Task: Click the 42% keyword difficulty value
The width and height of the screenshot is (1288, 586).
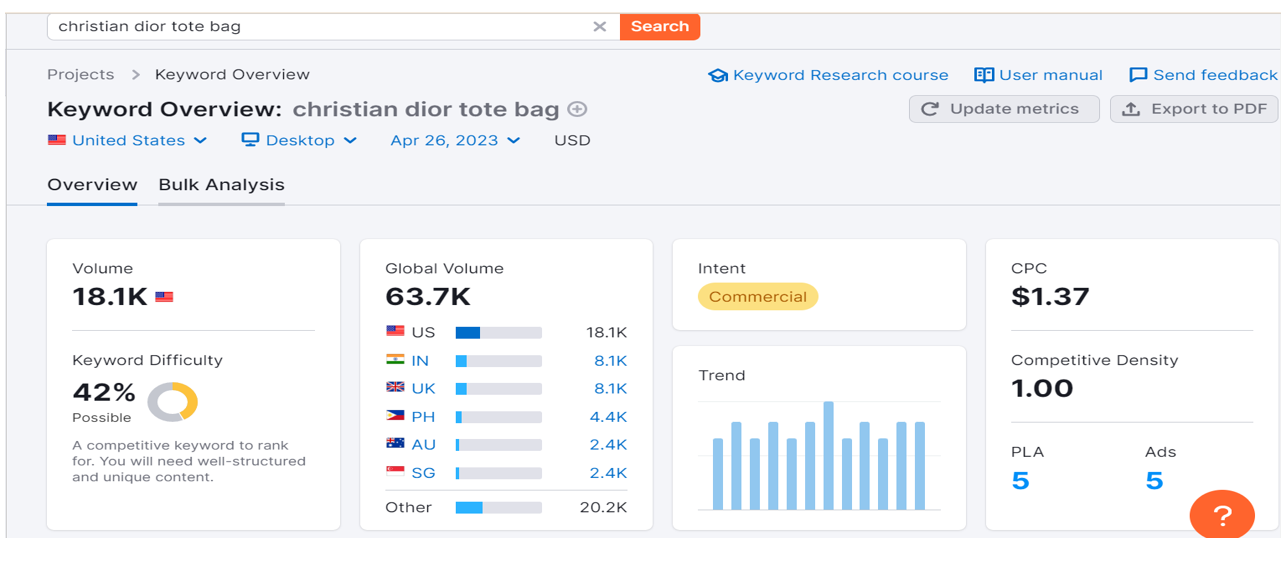Action: pos(104,392)
